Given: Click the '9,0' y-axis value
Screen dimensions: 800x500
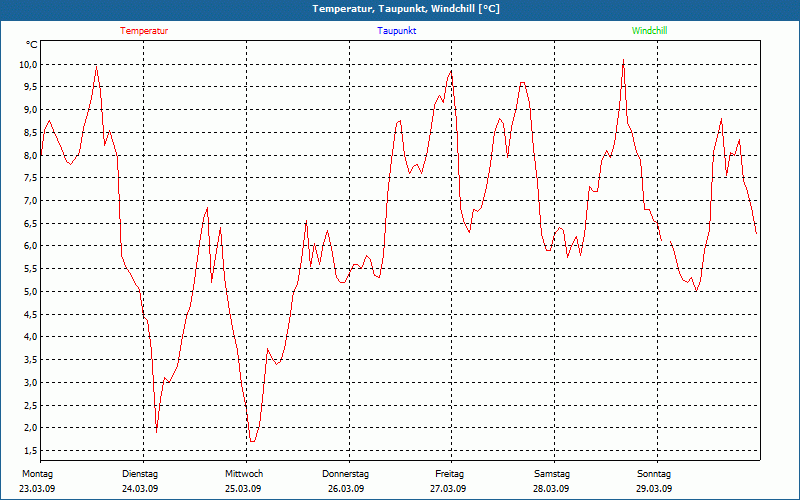Looking at the screenshot, I should pyautogui.click(x=31, y=110).
